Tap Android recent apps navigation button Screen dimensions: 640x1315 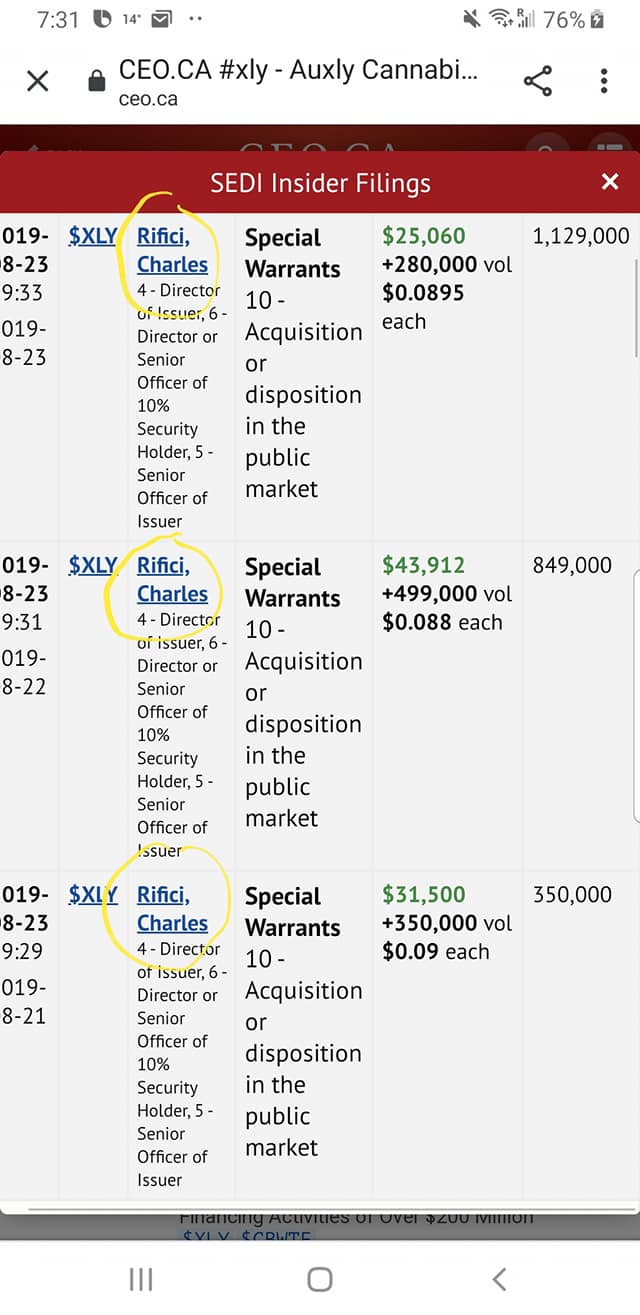(x=141, y=1279)
